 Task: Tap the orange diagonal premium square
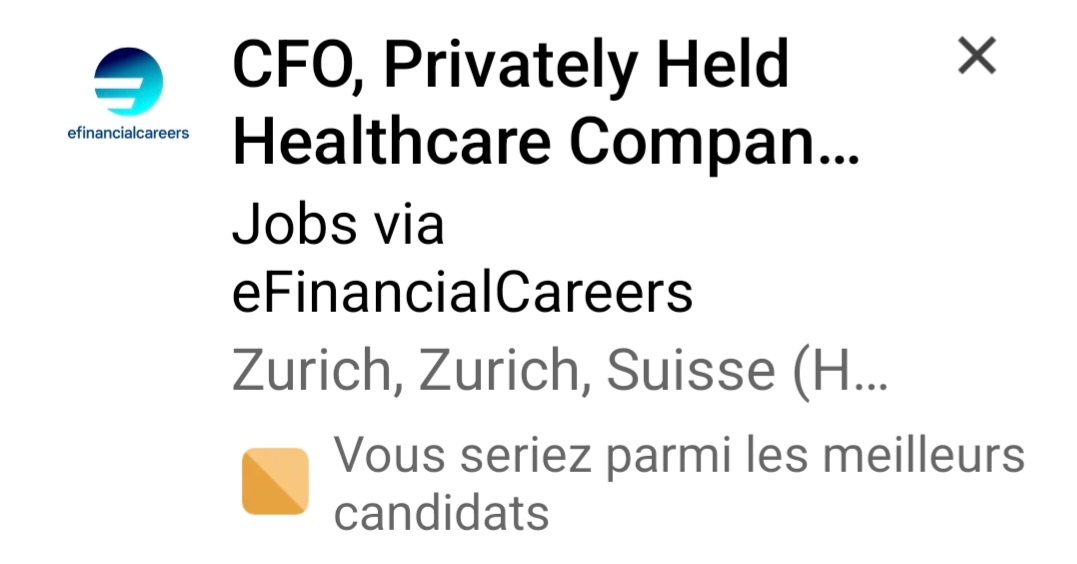(x=275, y=481)
